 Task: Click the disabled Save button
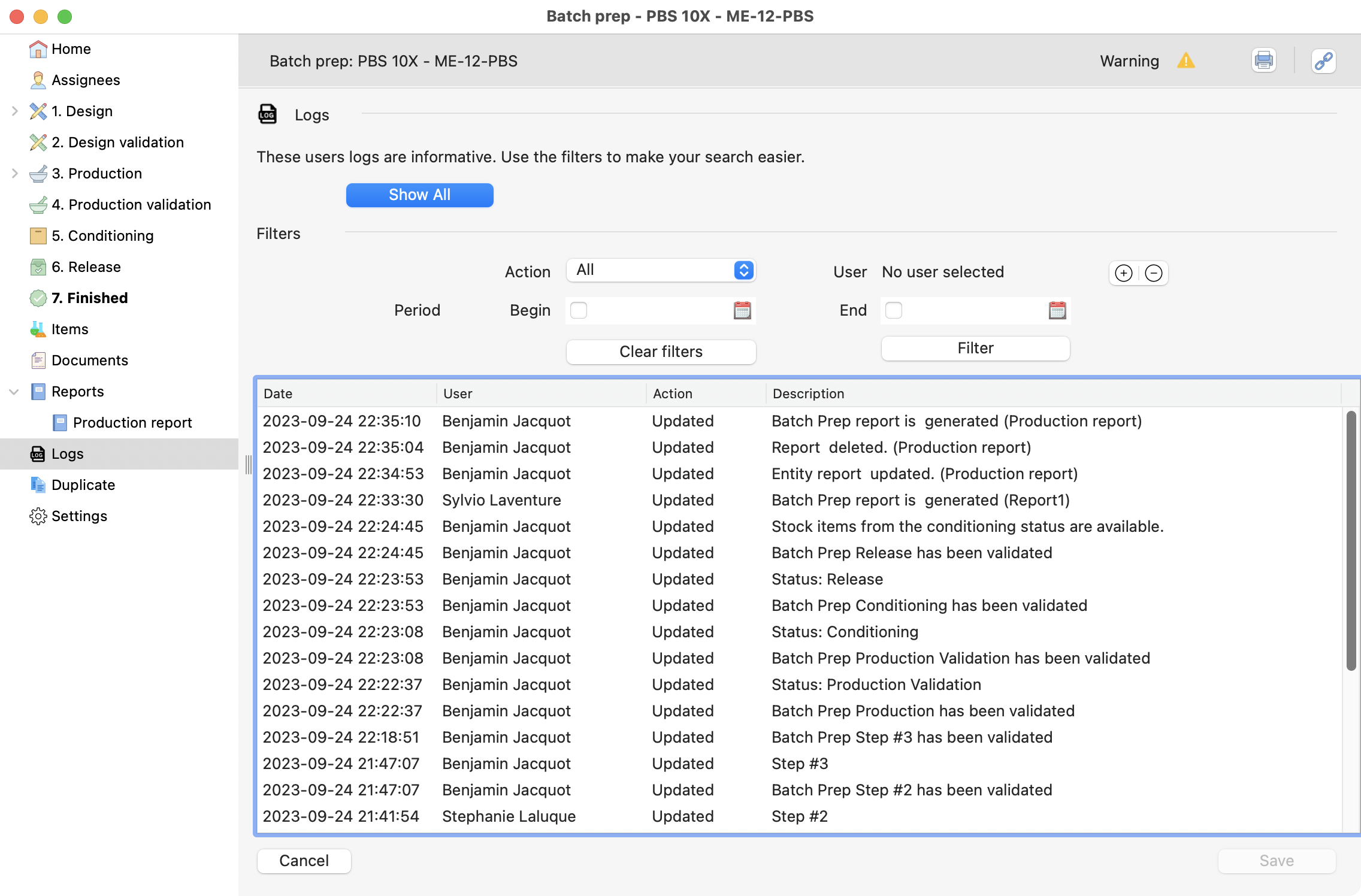[x=1277, y=861]
